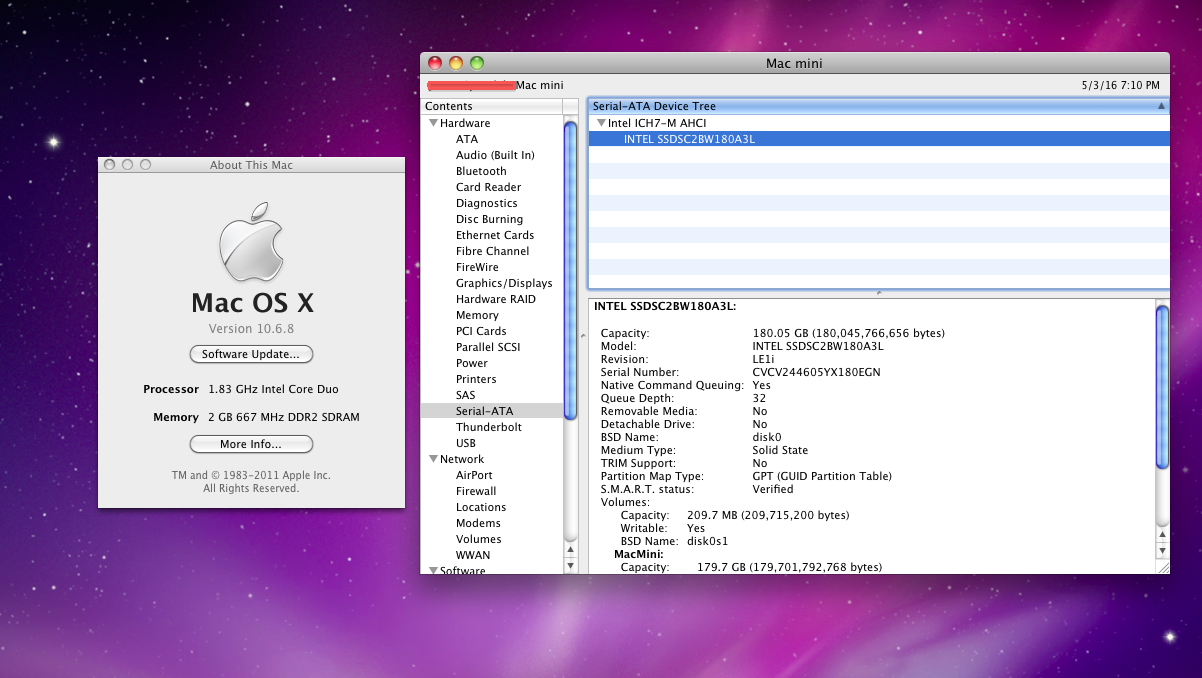Screen dimensions: 1202x678
Task: Select Serial-ATA in sidebar
Action: [x=492, y=411]
